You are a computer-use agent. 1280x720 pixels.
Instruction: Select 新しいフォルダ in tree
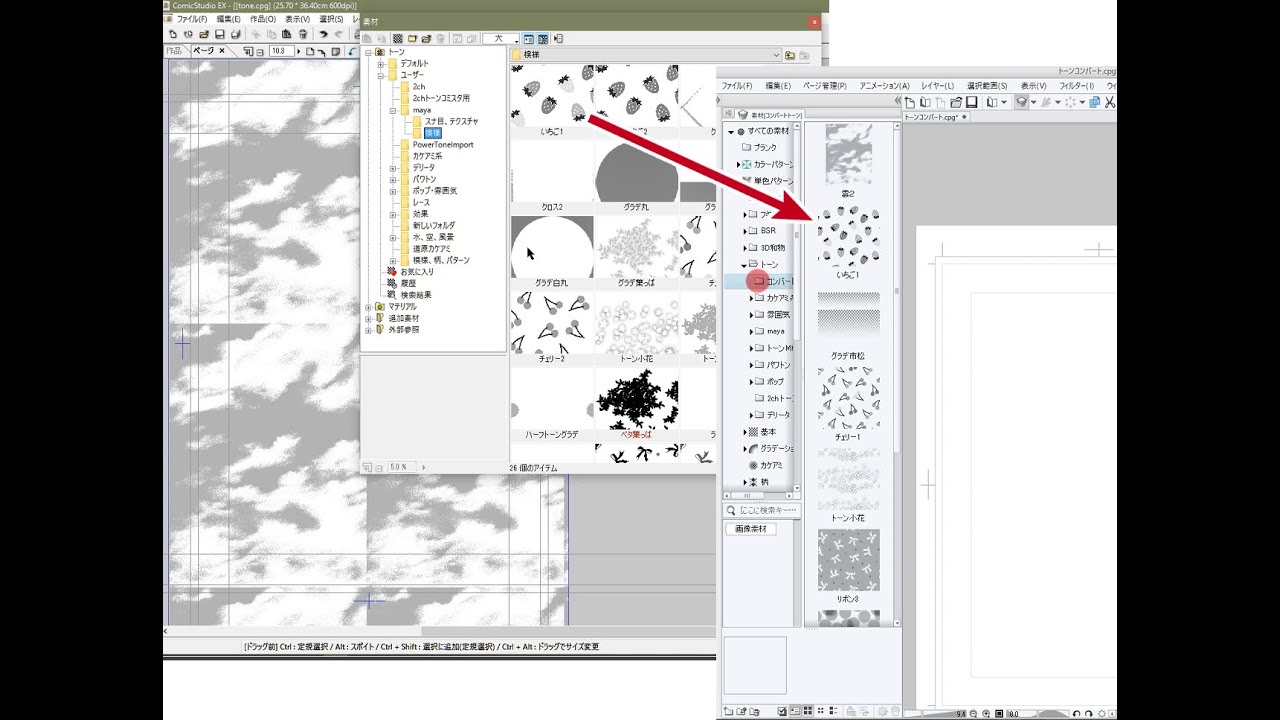433,225
